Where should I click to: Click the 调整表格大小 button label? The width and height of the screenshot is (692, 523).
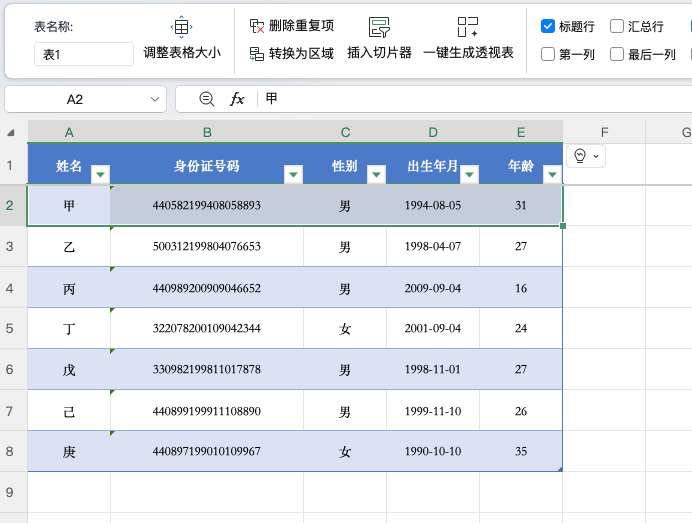[x=182, y=53]
